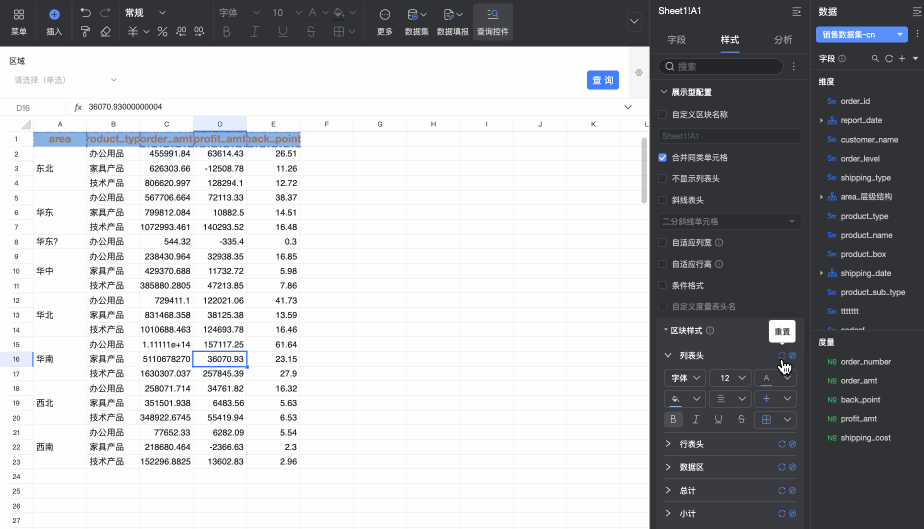Reset 列表头 style
Image resolution: width=924 pixels, height=529 pixels.
coord(782,356)
